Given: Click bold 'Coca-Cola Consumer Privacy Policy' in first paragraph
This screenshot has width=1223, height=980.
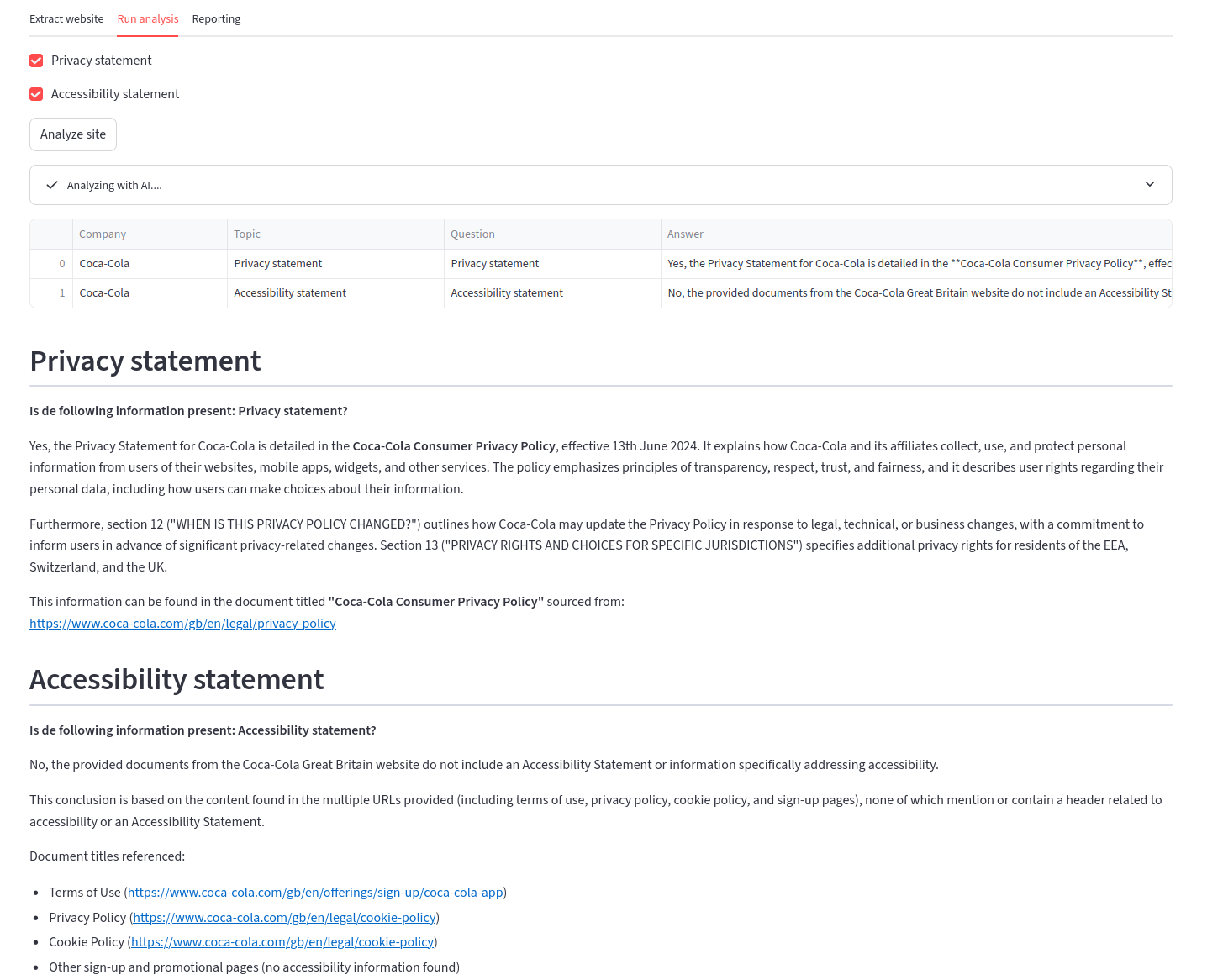Looking at the screenshot, I should click(454, 446).
